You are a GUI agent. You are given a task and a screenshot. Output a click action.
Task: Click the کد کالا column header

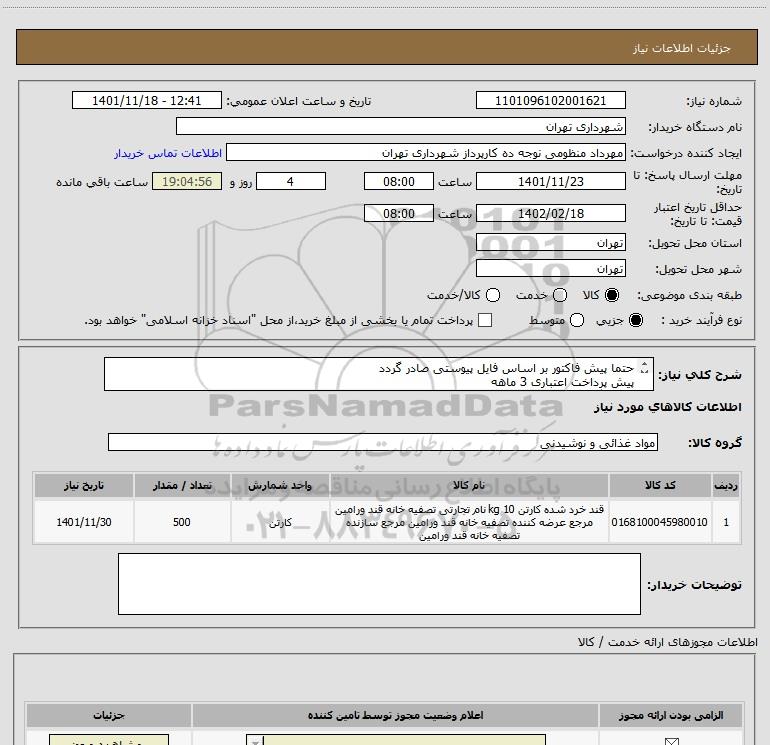pyautogui.click(x=660, y=485)
